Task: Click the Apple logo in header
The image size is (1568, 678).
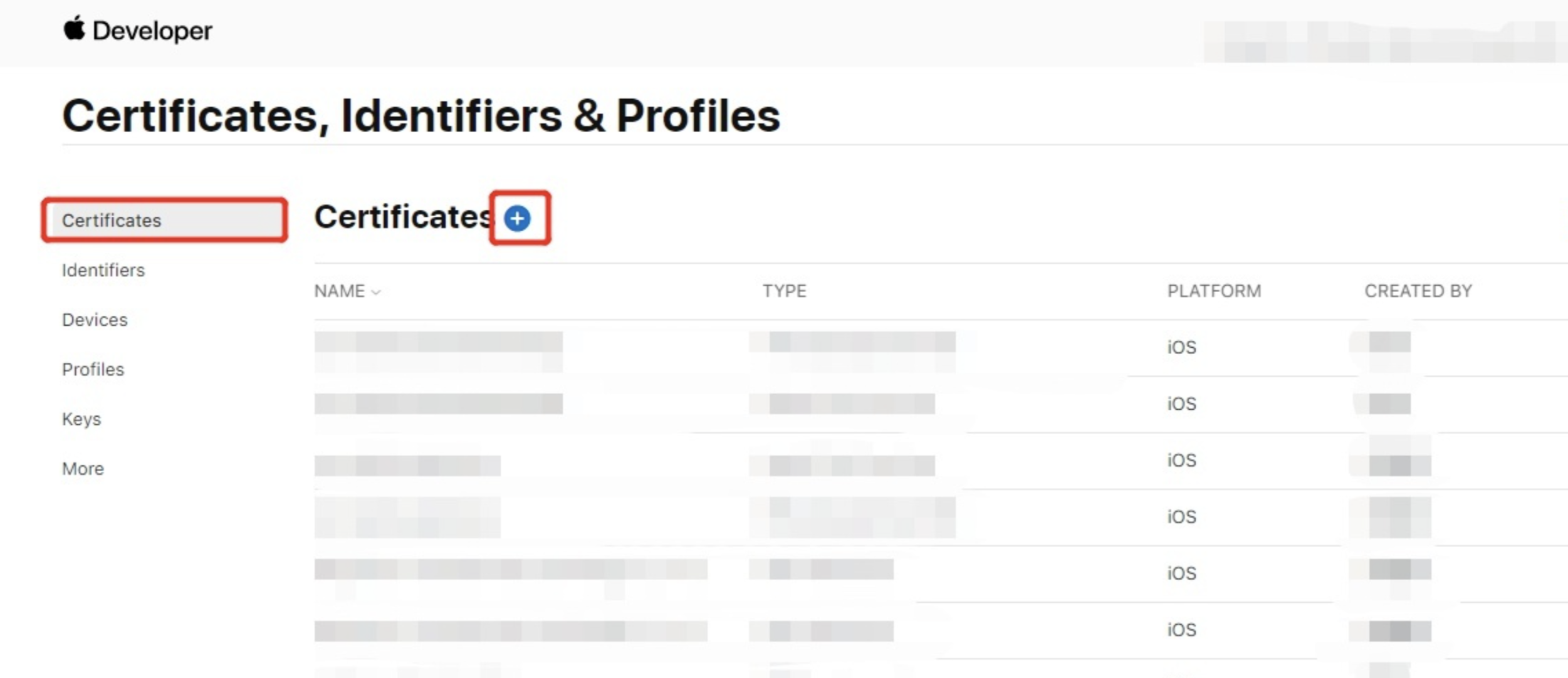Action: click(74, 29)
